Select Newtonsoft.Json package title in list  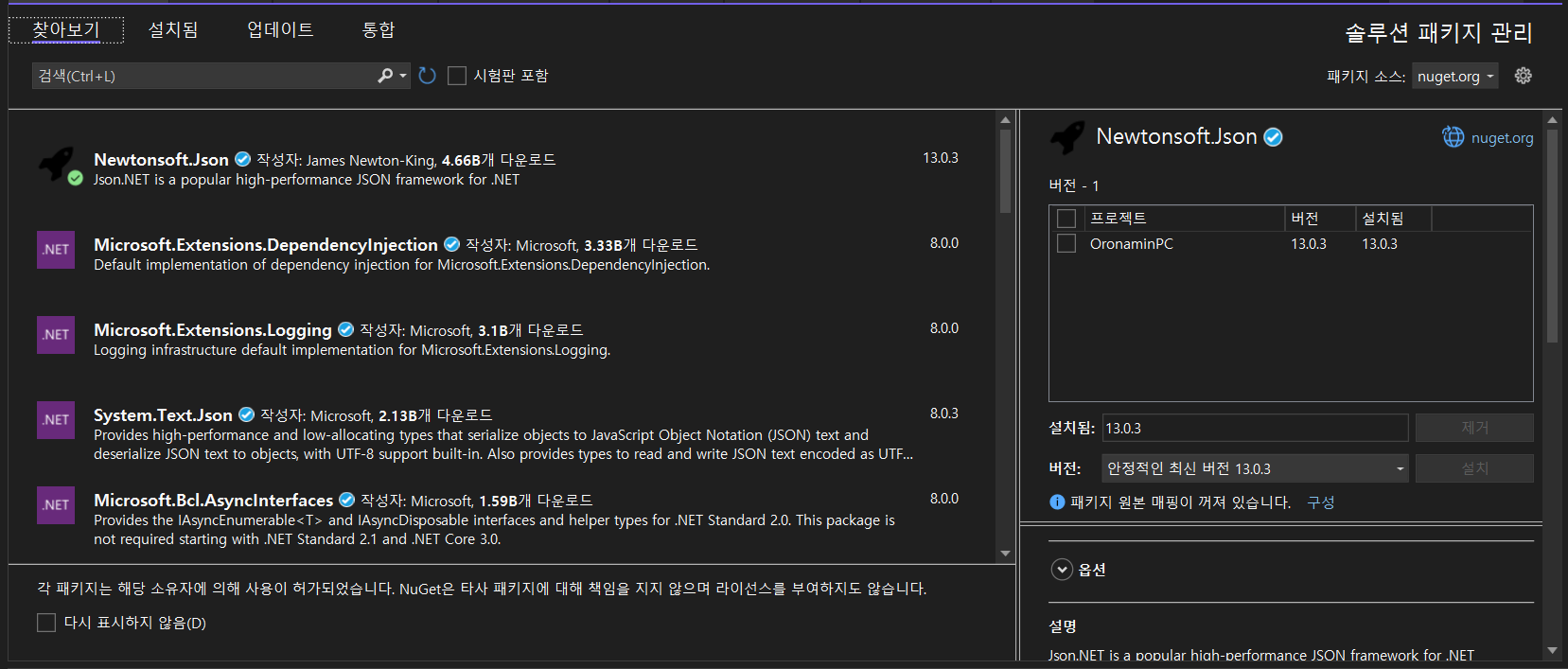[x=161, y=159]
